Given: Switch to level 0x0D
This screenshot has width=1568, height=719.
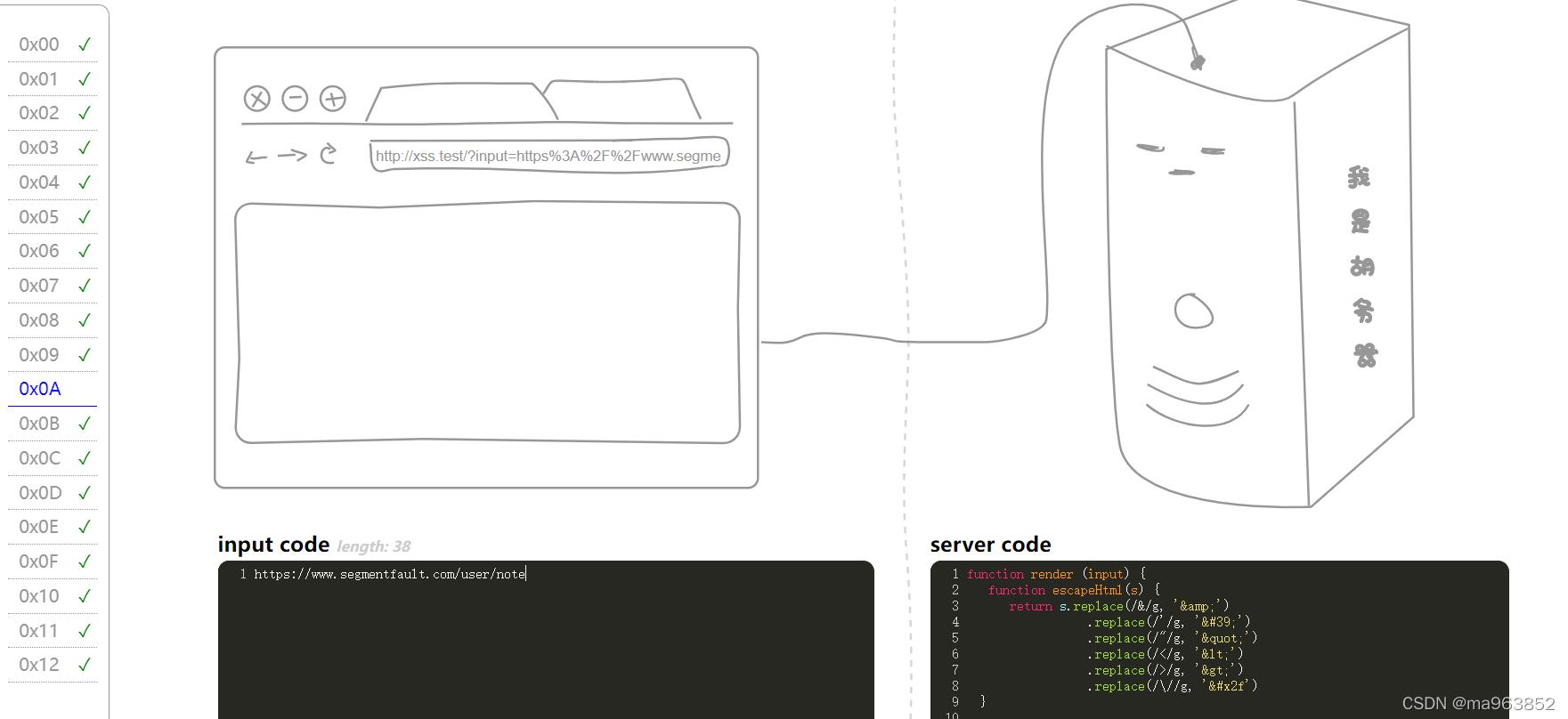Looking at the screenshot, I should point(53,493).
